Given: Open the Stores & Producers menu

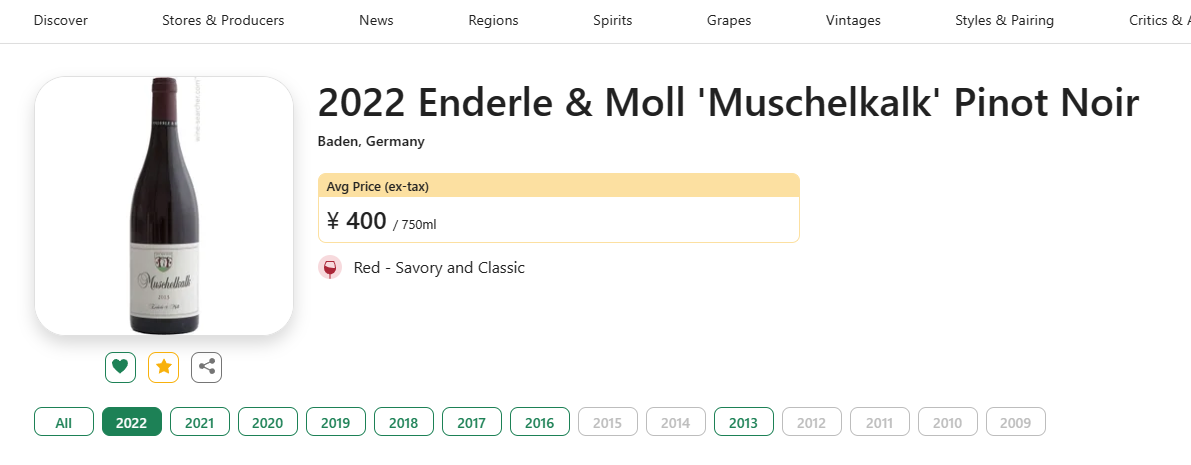Looking at the screenshot, I should click(223, 21).
